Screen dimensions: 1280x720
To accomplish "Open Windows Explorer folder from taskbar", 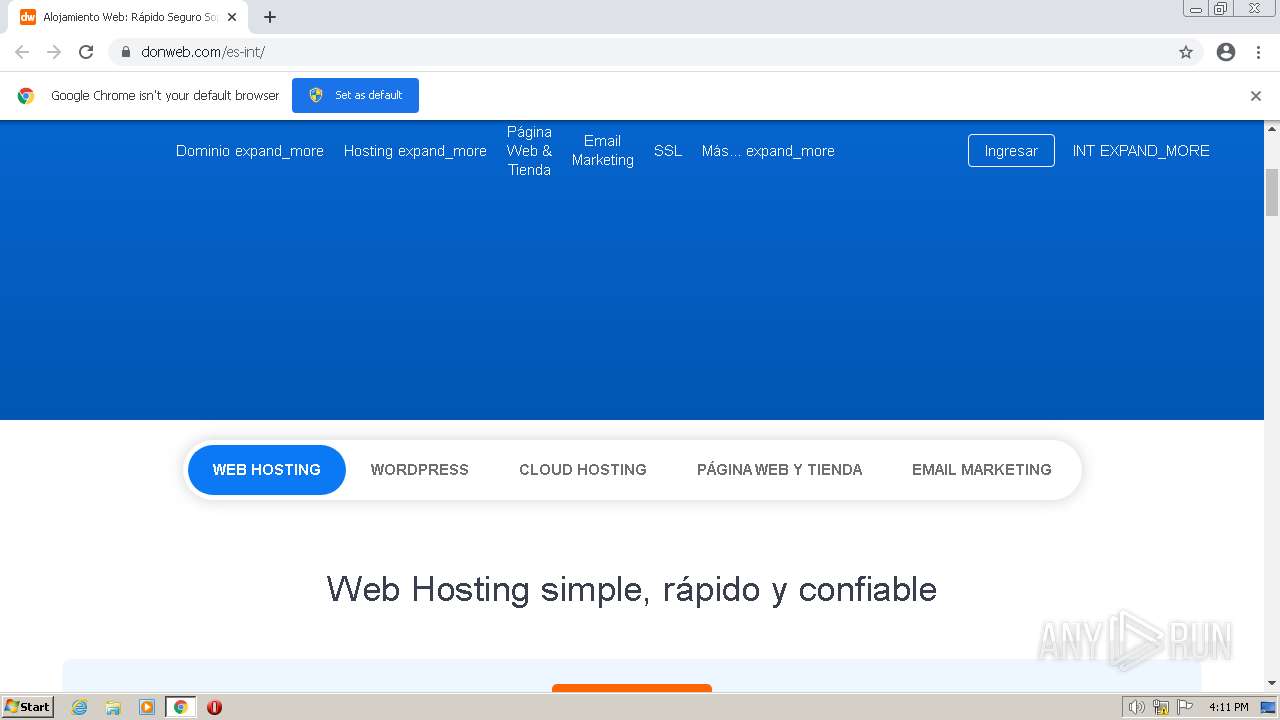I will 113,707.
